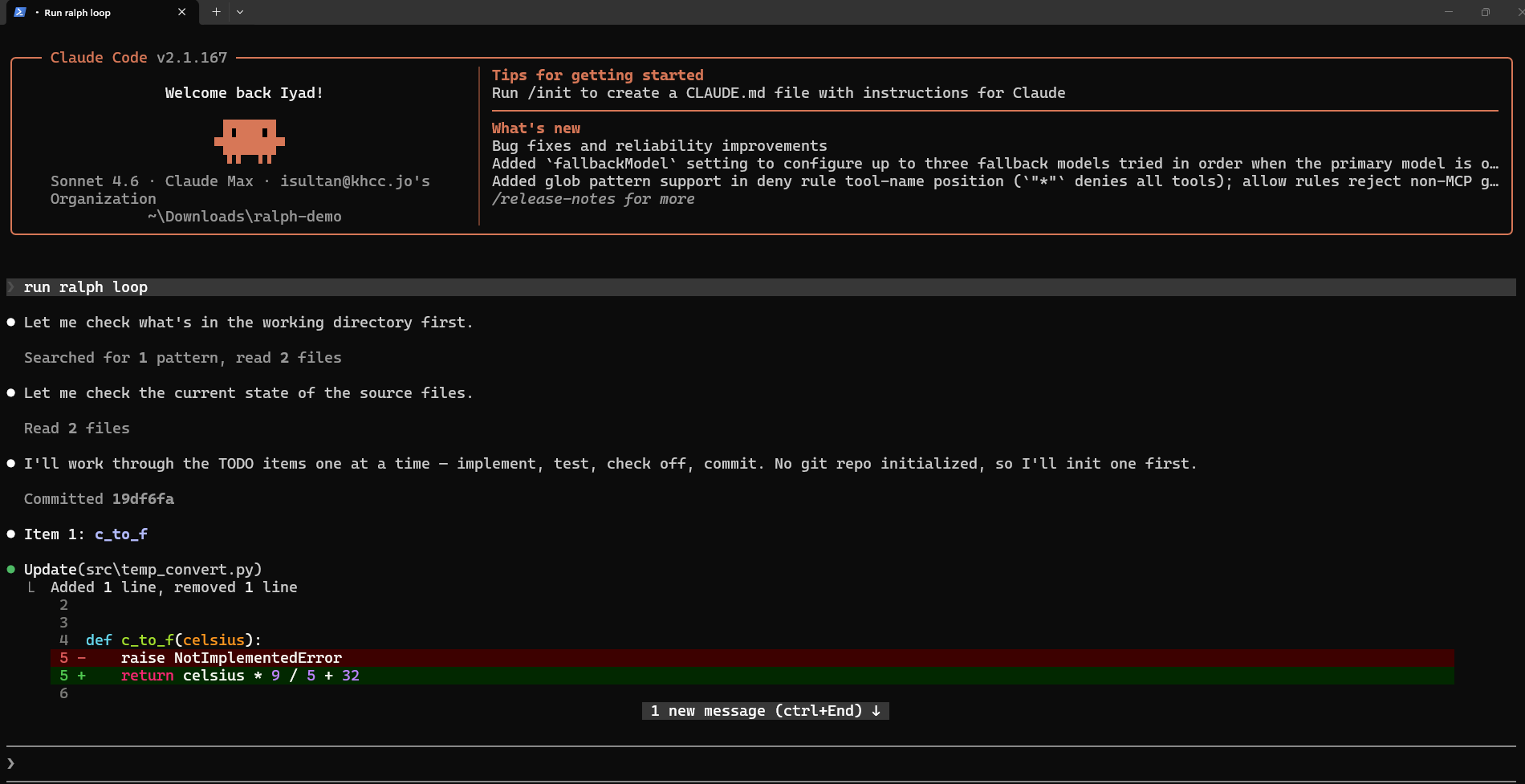The width and height of the screenshot is (1525, 784).
Task: Open a new terminal tab
Action: tap(216, 12)
